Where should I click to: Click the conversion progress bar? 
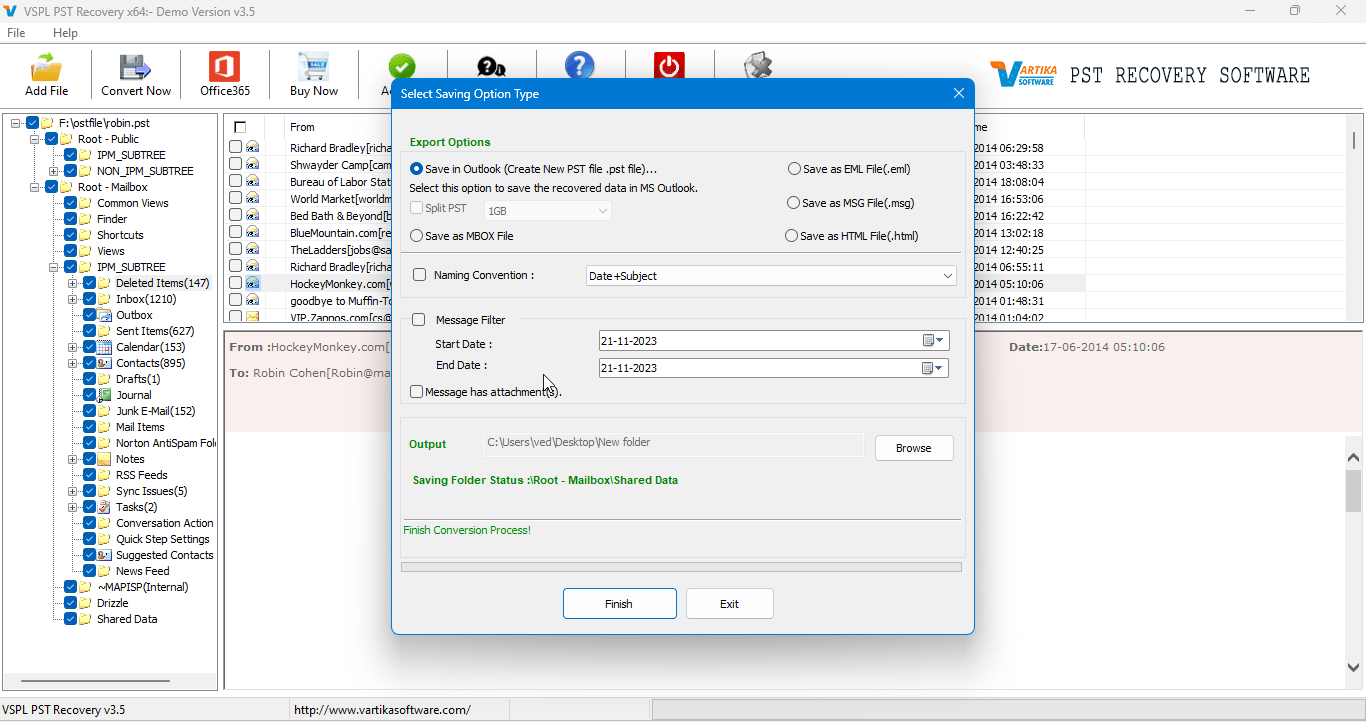pyautogui.click(x=681, y=567)
